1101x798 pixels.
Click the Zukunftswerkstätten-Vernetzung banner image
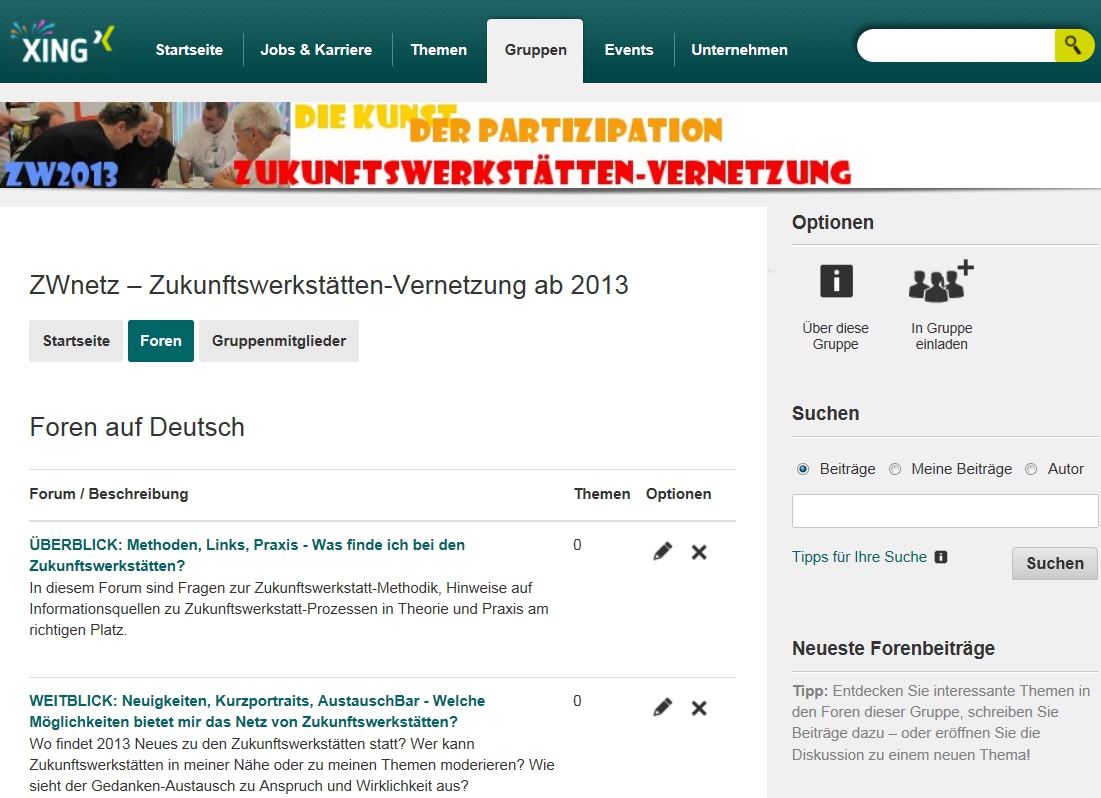[430, 145]
